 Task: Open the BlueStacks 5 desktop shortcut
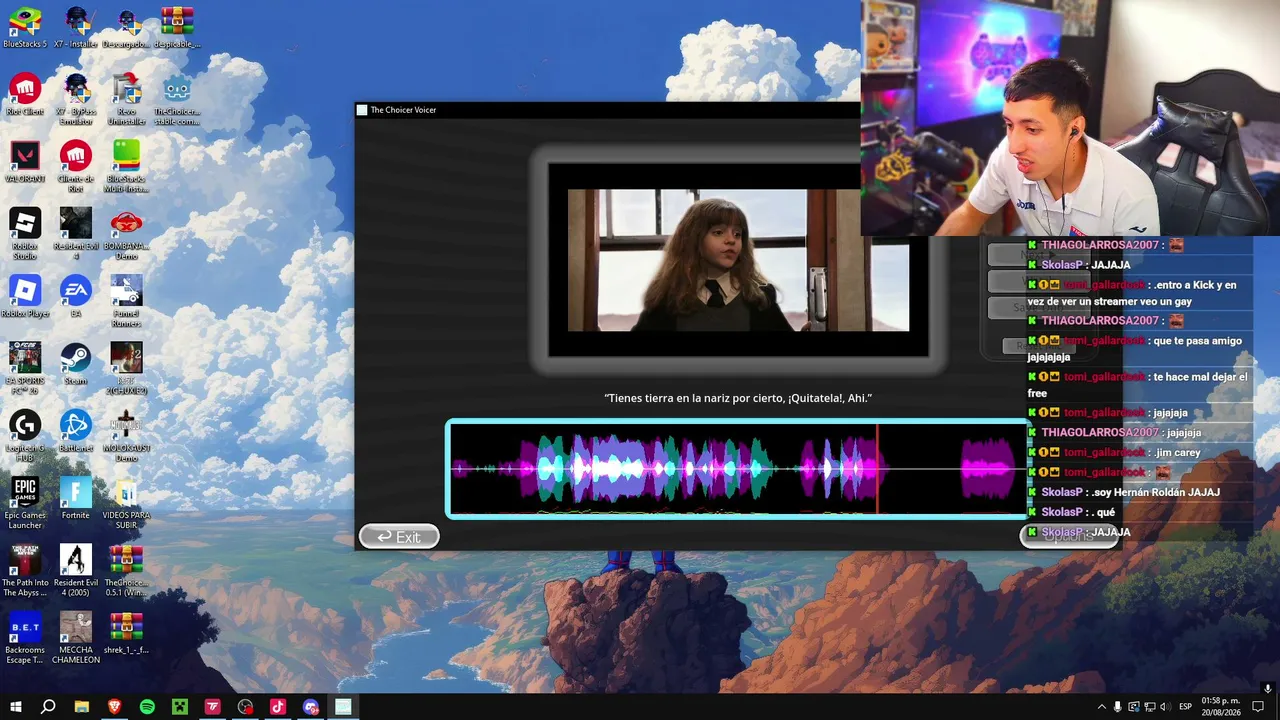click(25, 28)
